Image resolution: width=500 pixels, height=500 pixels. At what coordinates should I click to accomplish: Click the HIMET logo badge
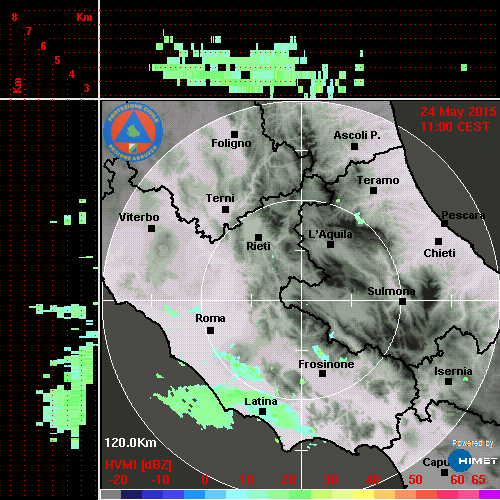click(x=473, y=461)
